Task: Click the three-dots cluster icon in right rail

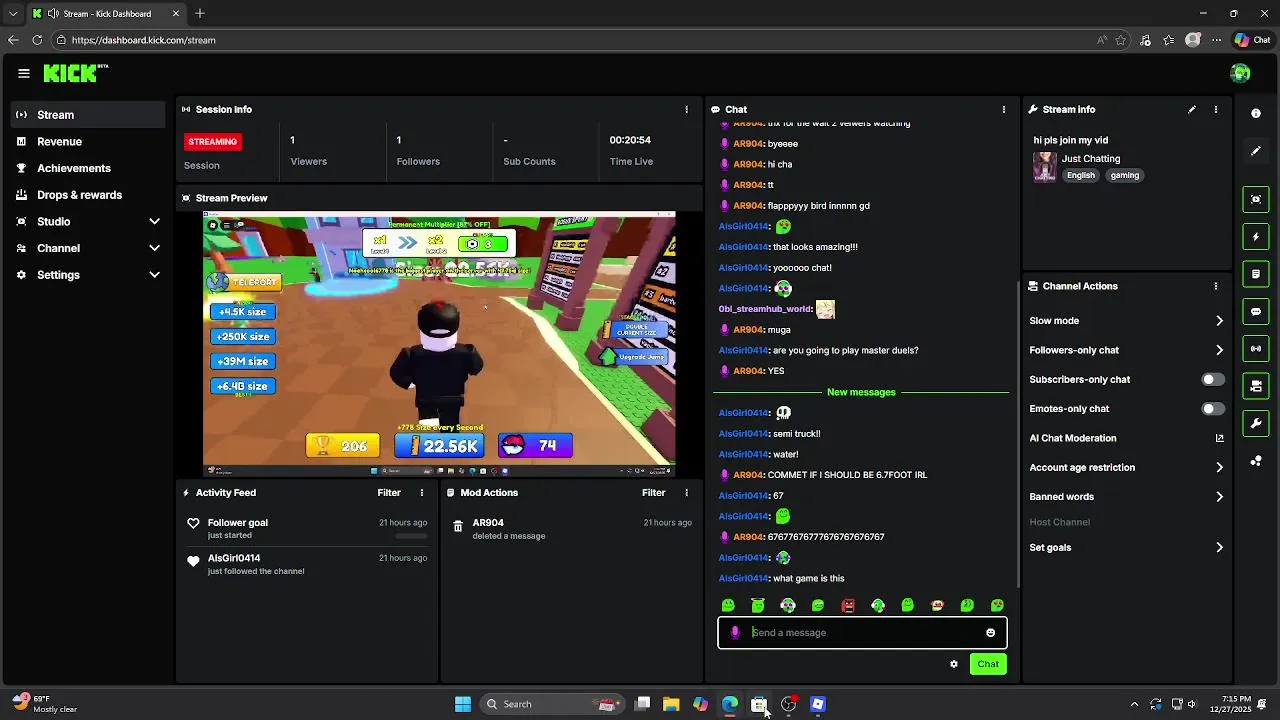Action: click(1256, 461)
